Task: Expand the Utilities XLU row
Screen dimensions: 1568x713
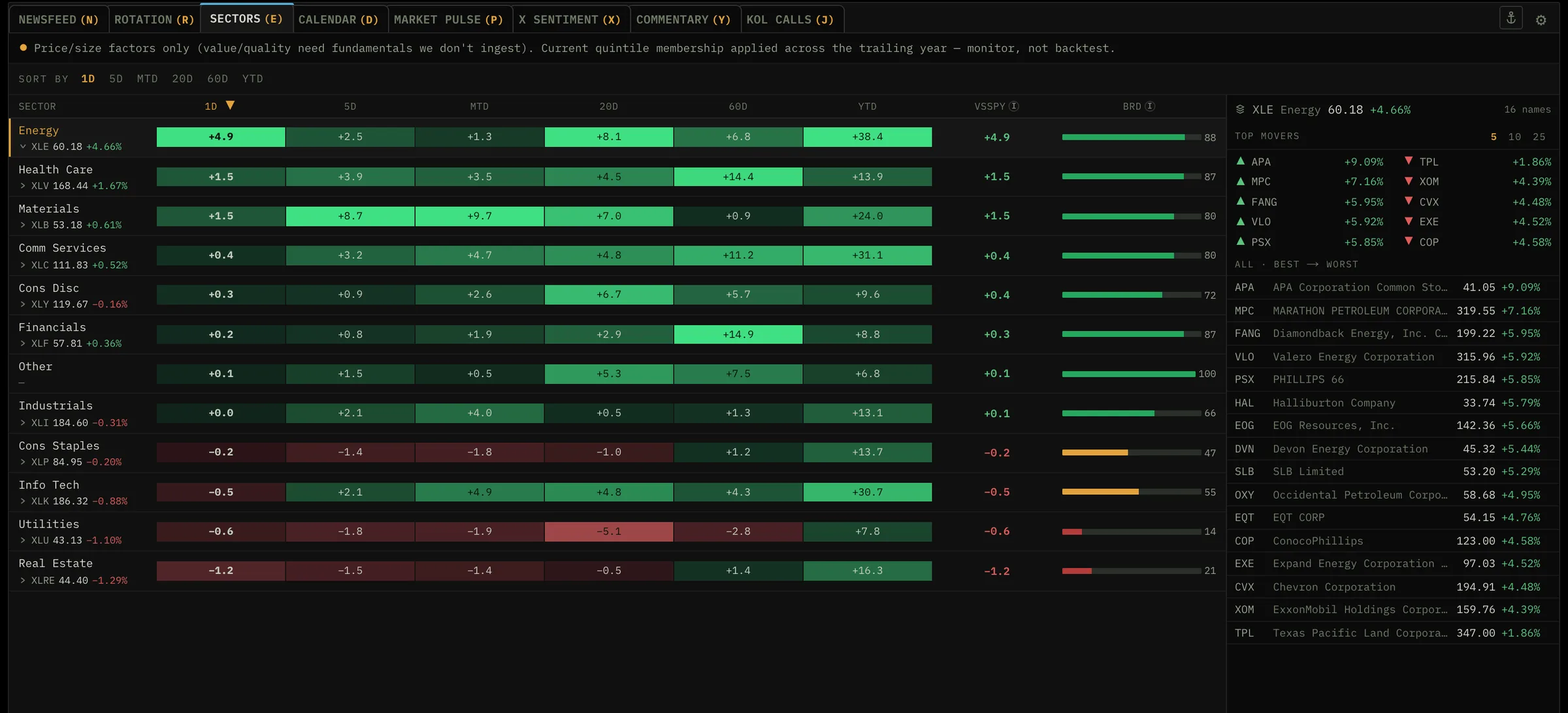Action: (23, 541)
